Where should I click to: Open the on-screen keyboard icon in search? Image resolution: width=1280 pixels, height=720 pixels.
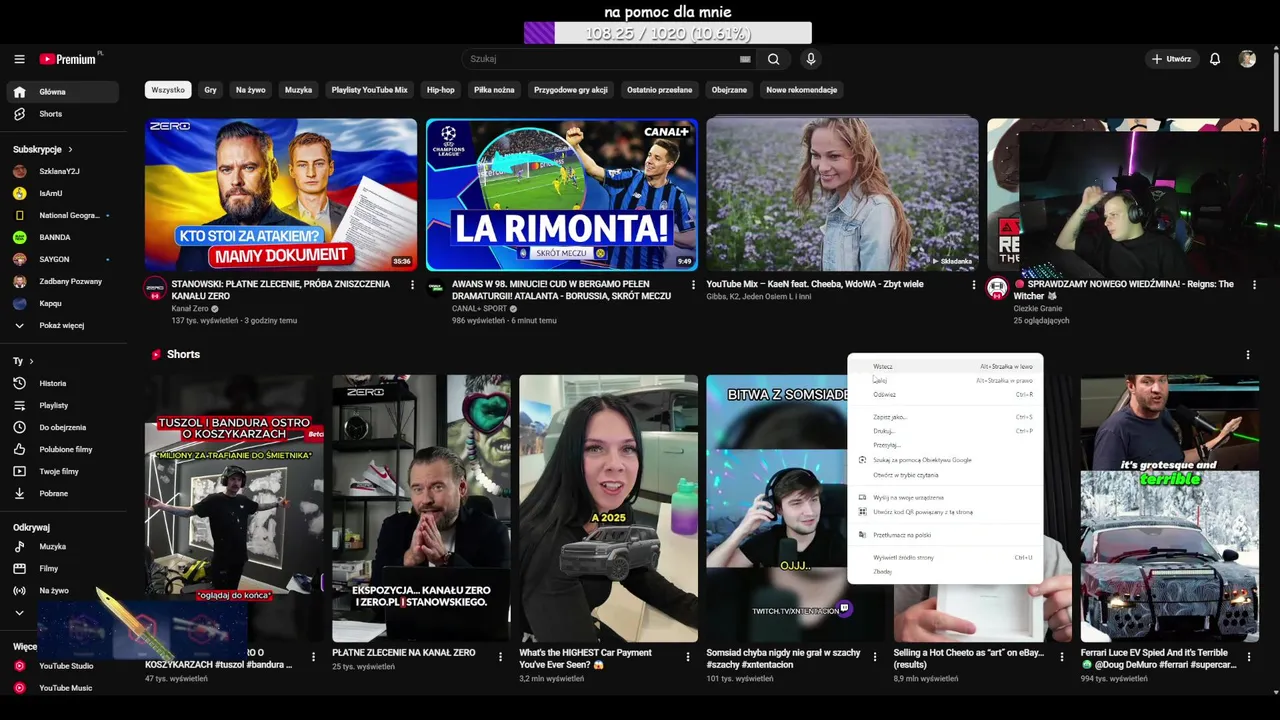745,59
